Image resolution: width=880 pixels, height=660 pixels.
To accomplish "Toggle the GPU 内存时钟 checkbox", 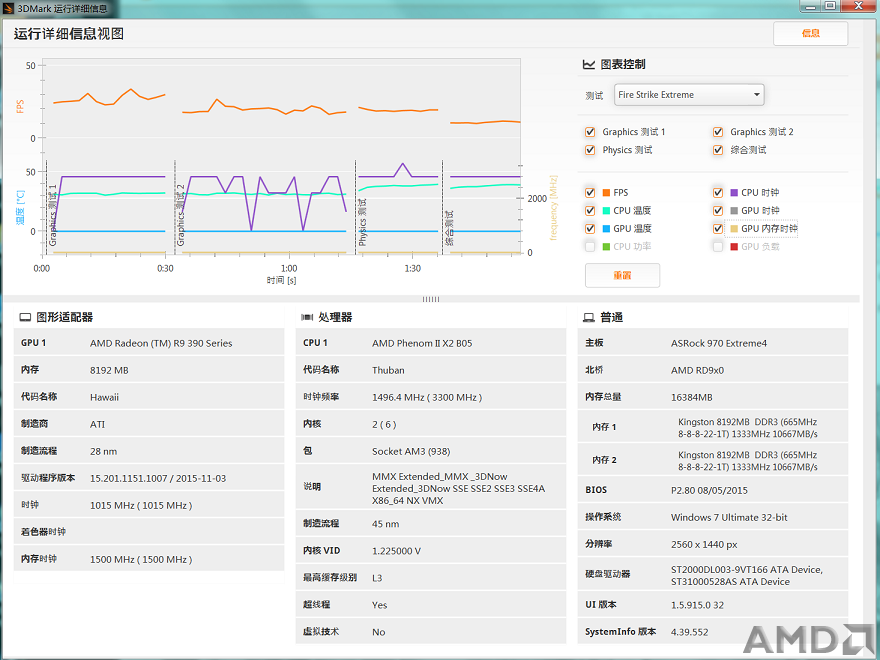I will pos(718,228).
